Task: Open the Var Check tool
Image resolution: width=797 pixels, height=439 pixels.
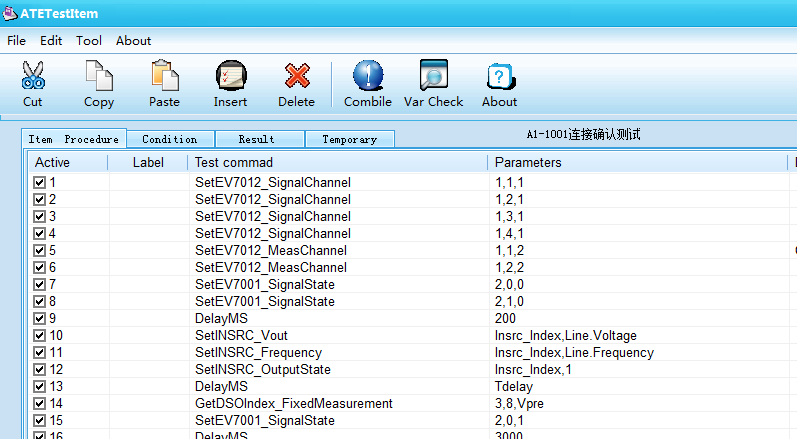Action: pos(433,76)
